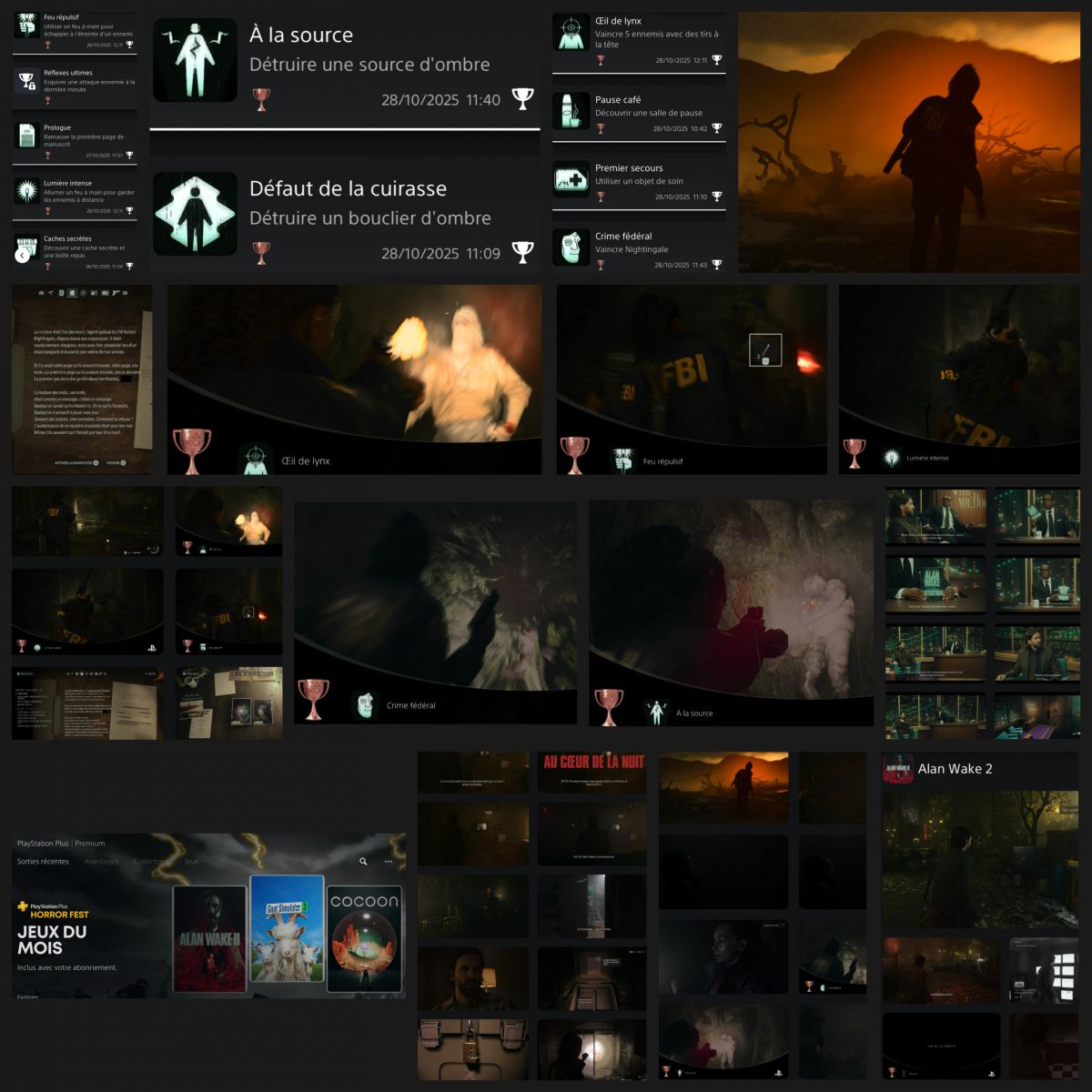
Task: Choose the Cocoon game cover
Action: pos(364,938)
